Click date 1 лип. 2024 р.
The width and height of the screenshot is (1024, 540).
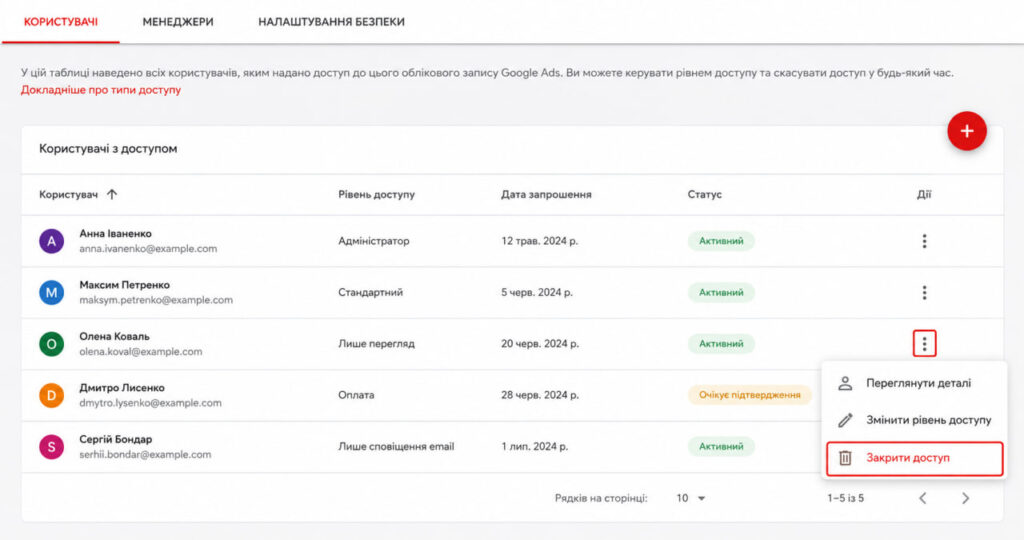click(534, 447)
